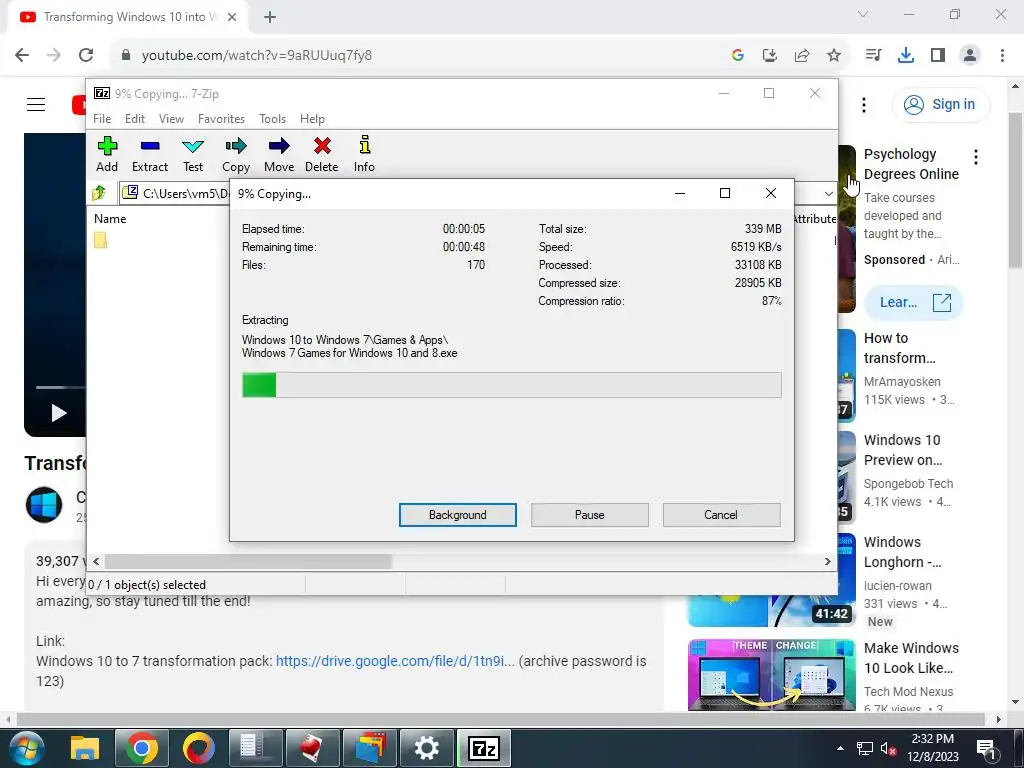Image resolution: width=1024 pixels, height=768 pixels.
Task: Reload the YouTube page
Action: 86,55
